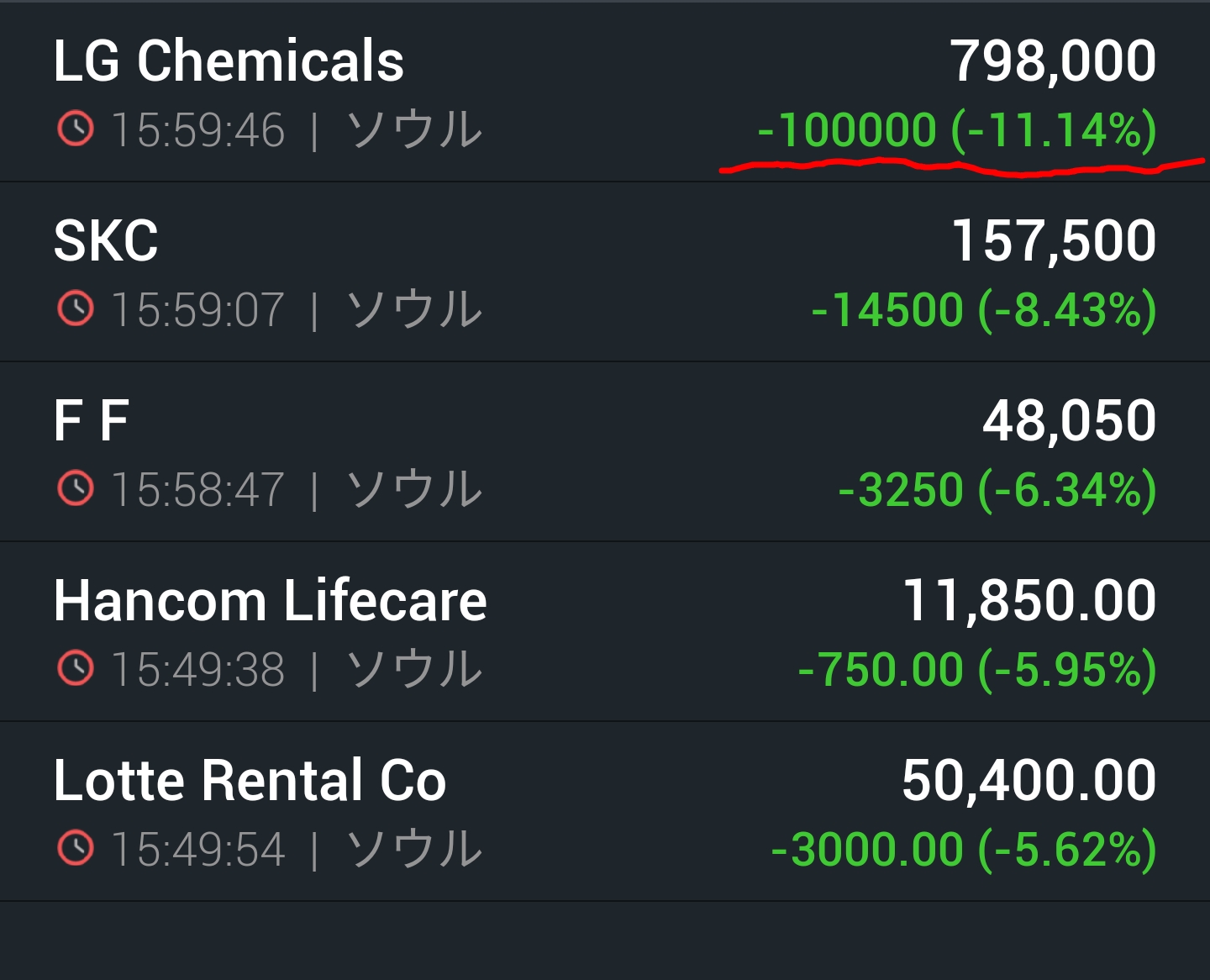Click the ソウル label in the SKC row
1210x980 pixels.
[414, 308]
